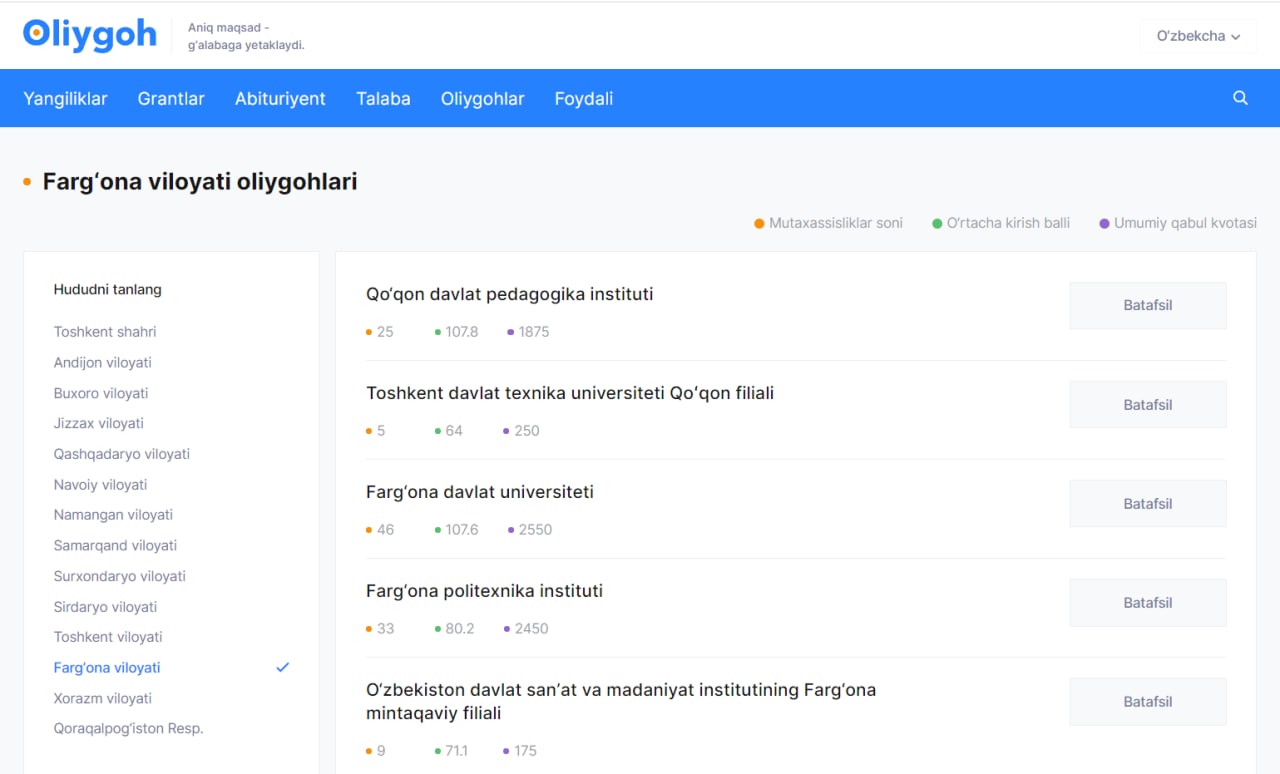Click the Hududni tanlang sidebar heading
The height and width of the screenshot is (774, 1280).
click(108, 290)
